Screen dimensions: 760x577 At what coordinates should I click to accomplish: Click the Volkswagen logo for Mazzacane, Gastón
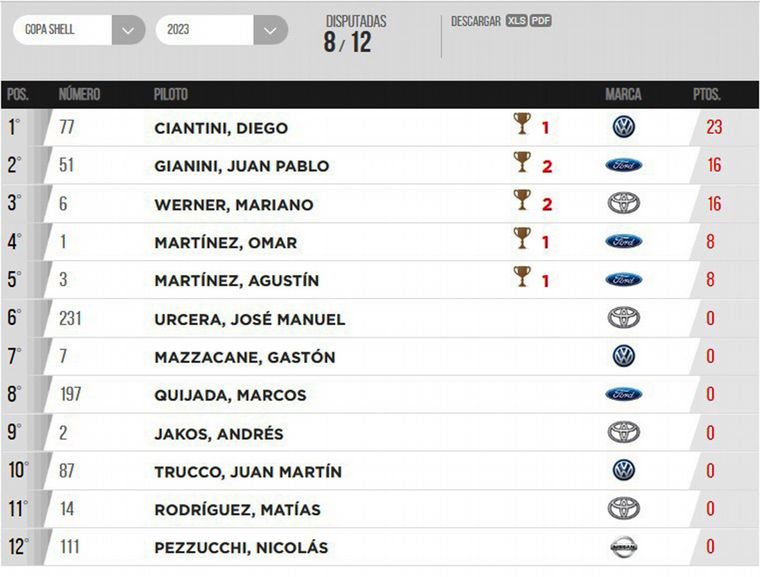pos(623,356)
